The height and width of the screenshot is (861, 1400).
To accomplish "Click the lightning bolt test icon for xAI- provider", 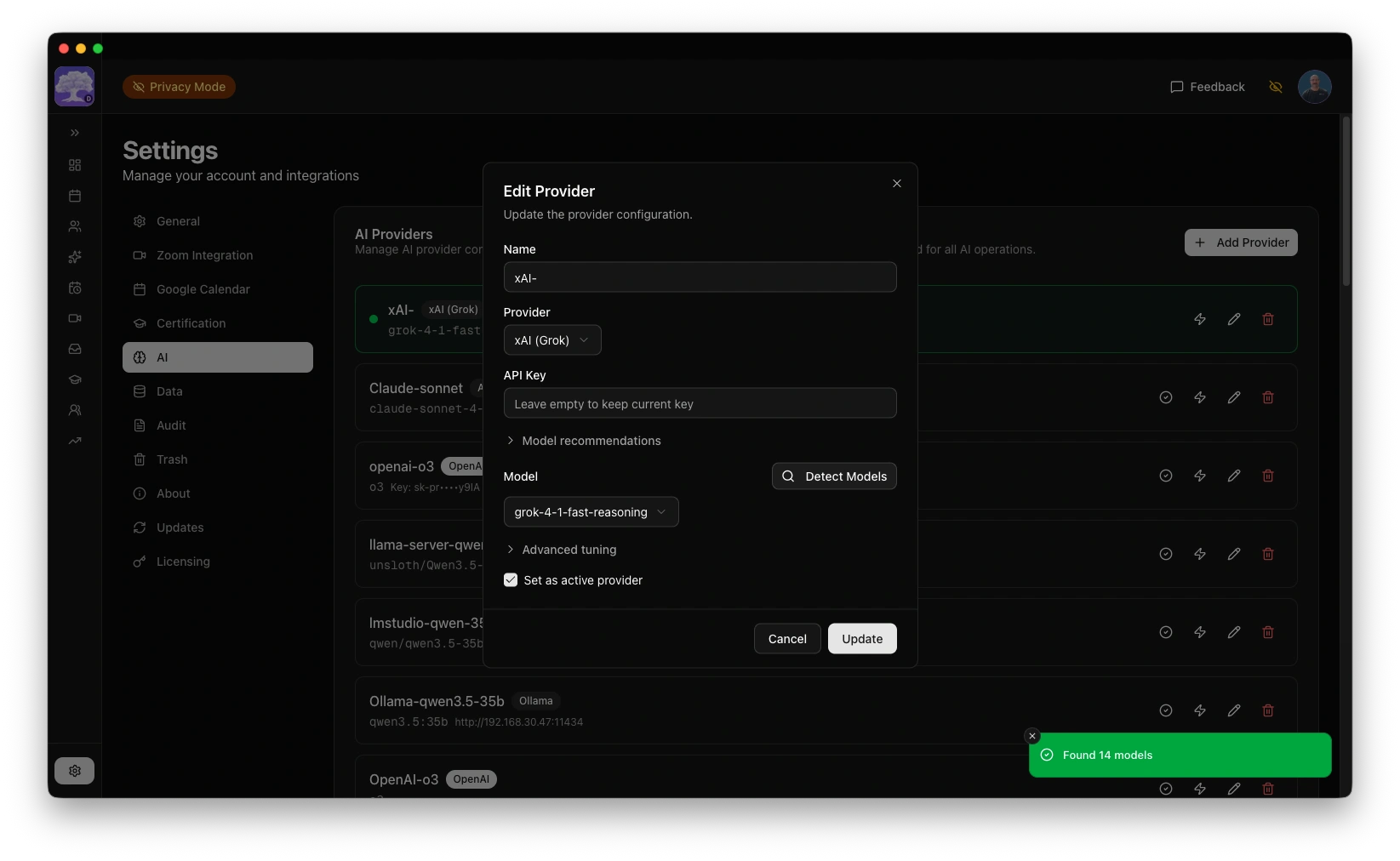I will pos(1199,319).
